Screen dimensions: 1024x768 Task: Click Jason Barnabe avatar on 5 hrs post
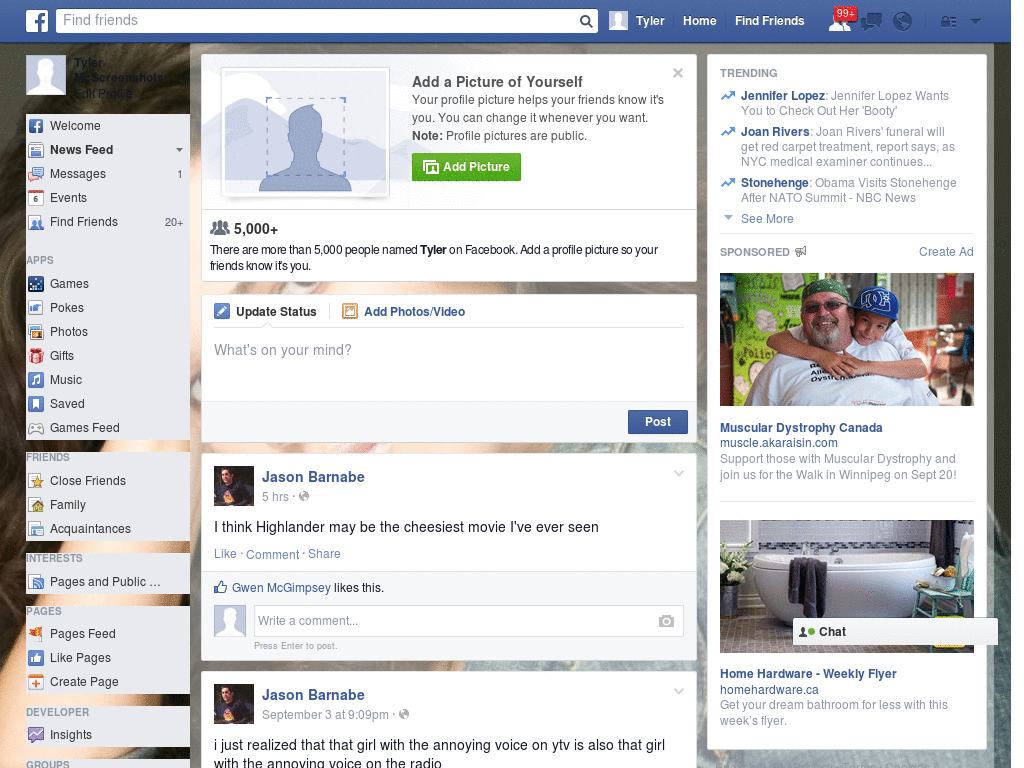click(x=234, y=486)
